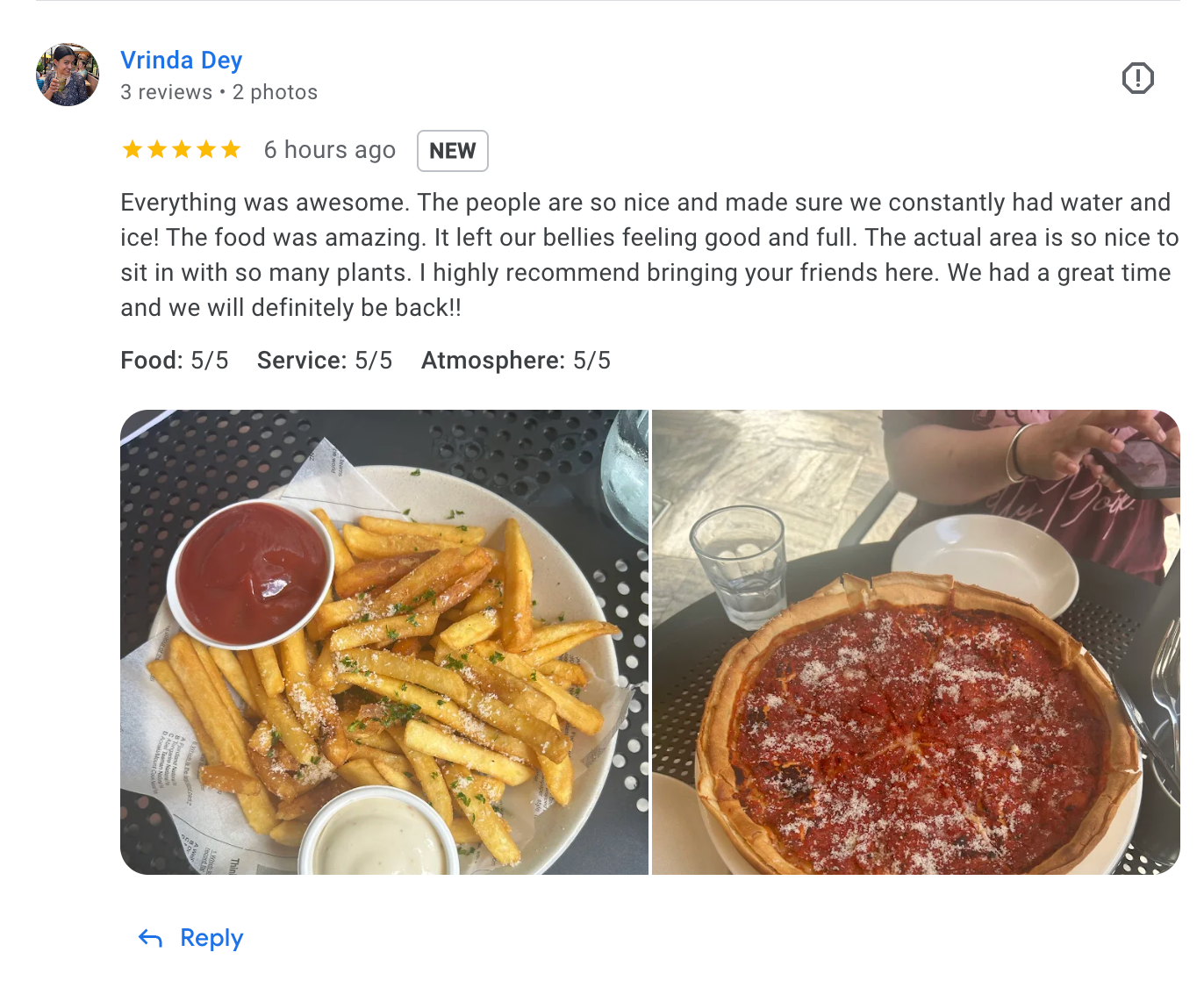
Task: Click the first yellow rating star
Action: 133,149
